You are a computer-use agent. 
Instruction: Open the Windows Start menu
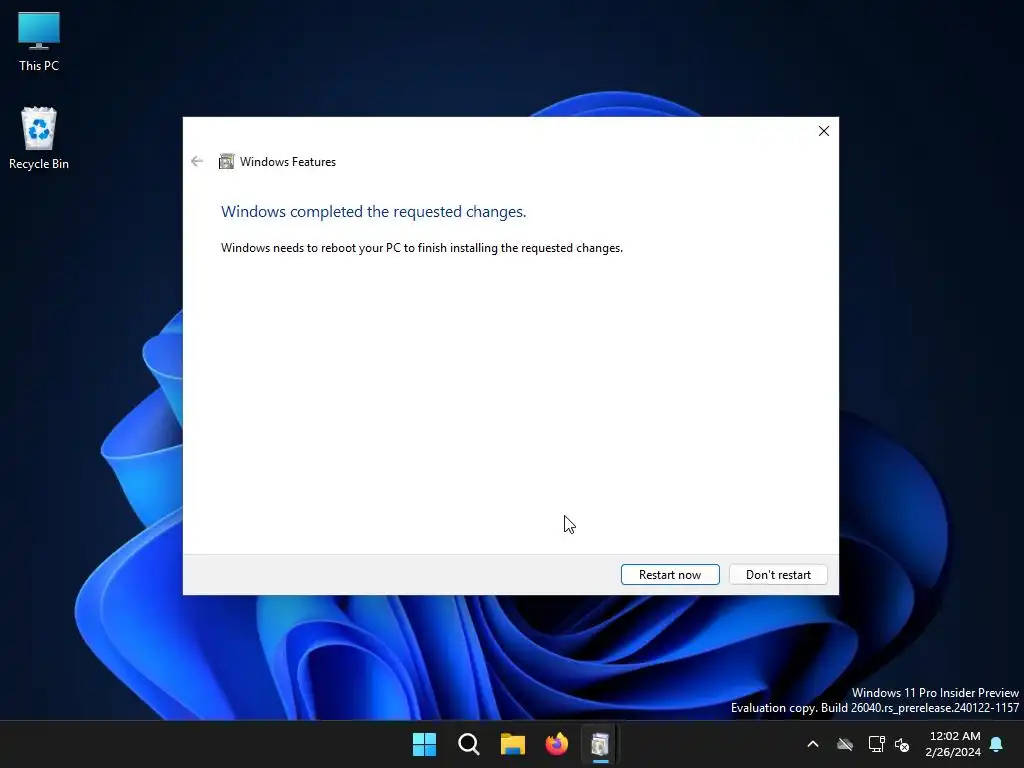pyautogui.click(x=424, y=744)
